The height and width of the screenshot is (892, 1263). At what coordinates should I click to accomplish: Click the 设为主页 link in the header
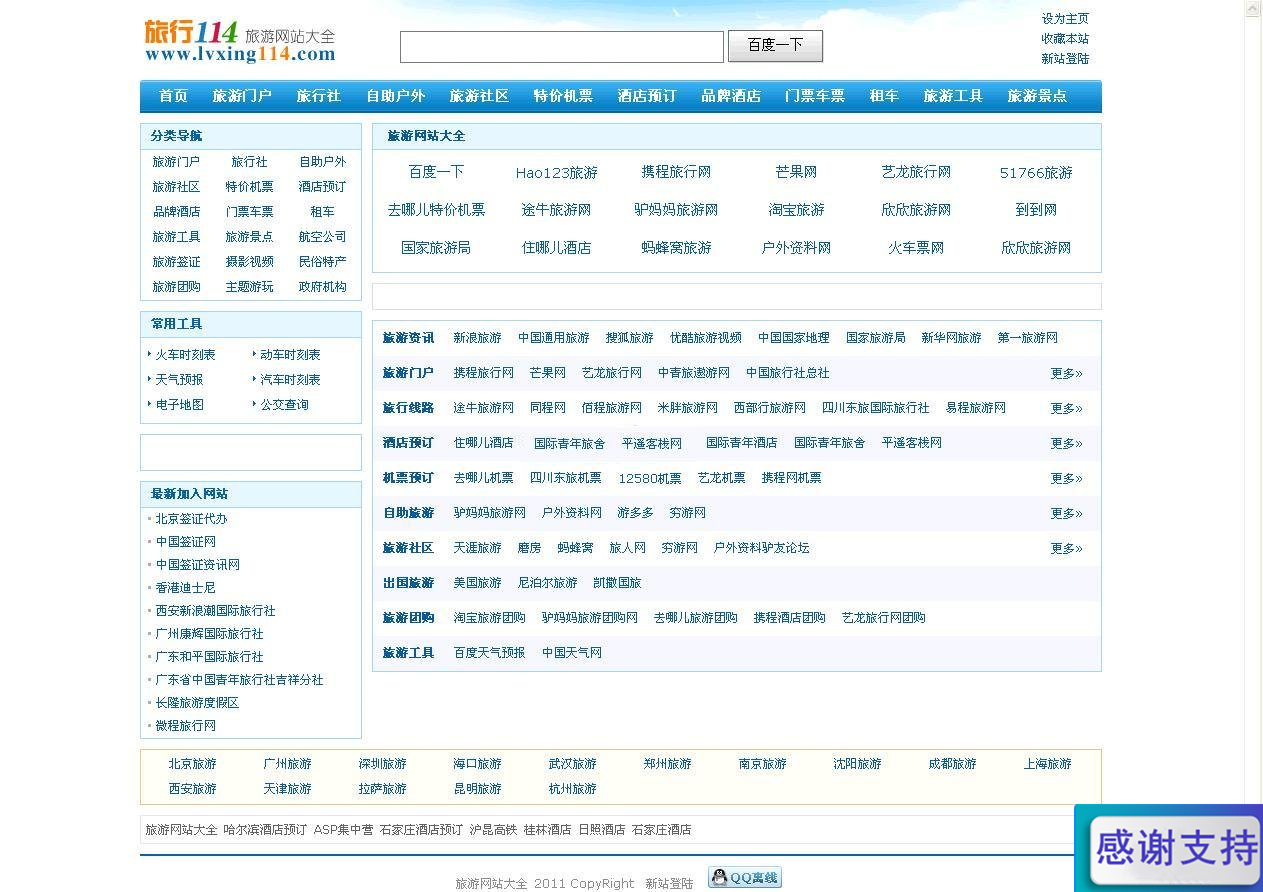pos(1065,19)
